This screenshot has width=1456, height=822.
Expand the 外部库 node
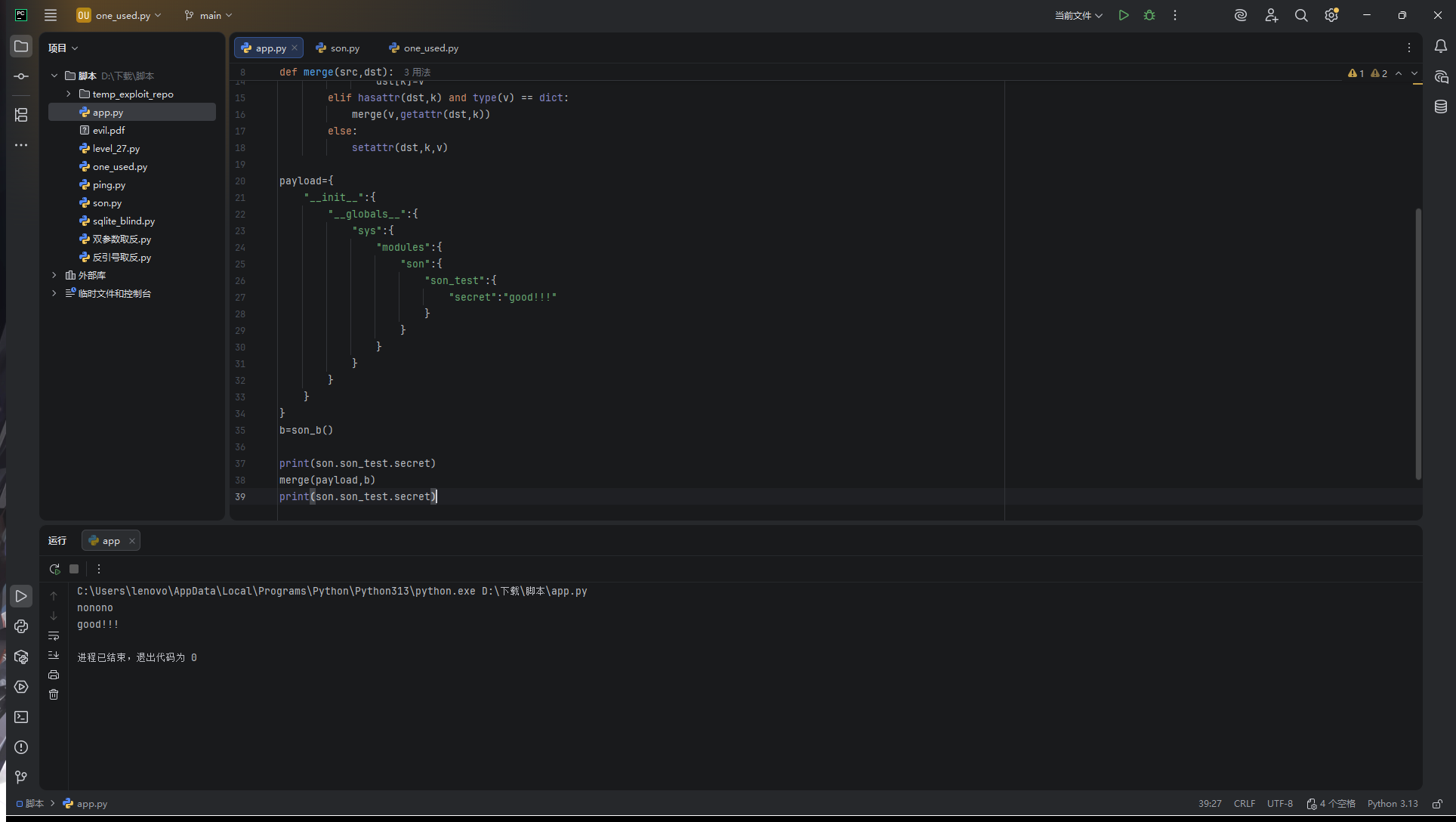pos(54,275)
